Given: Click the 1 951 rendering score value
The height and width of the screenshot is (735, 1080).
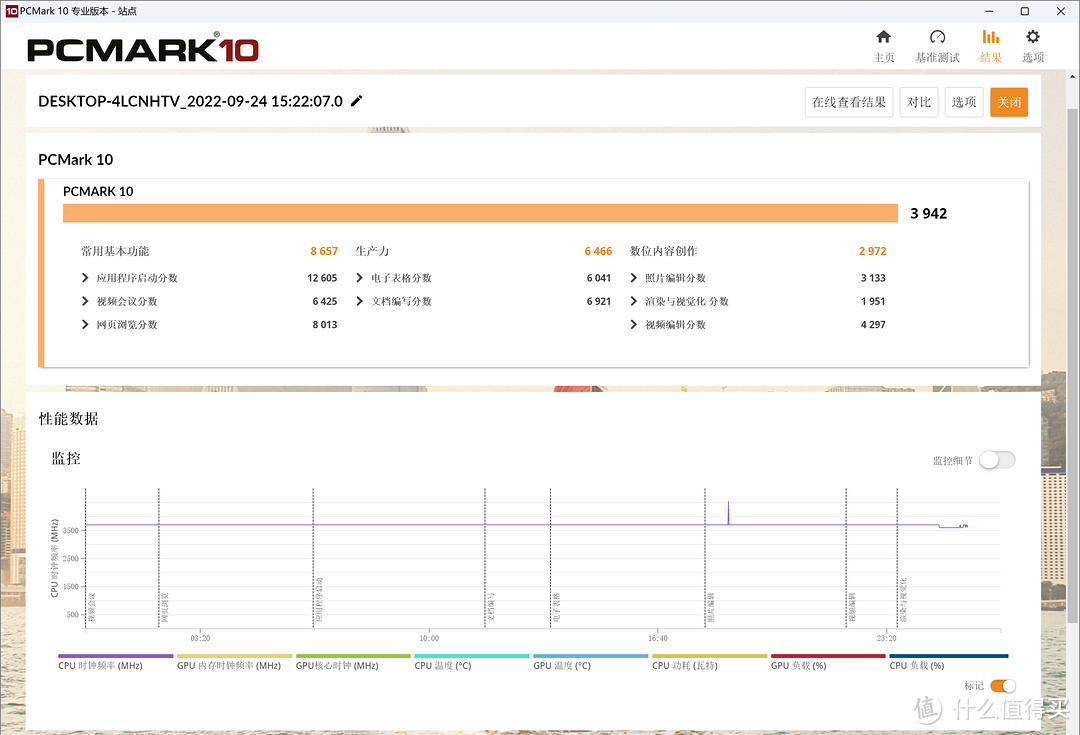Looking at the screenshot, I should pyautogui.click(x=873, y=301).
